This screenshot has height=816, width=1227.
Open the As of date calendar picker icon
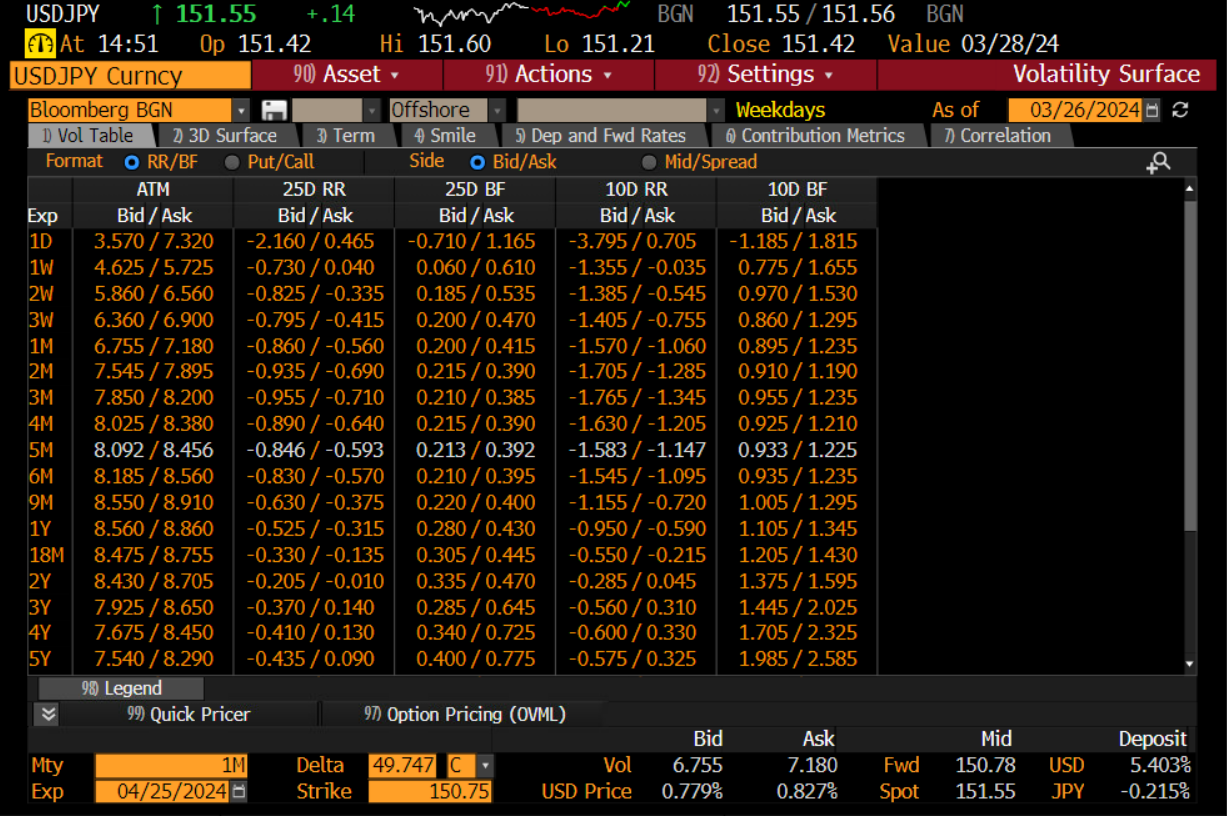[x=1152, y=110]
